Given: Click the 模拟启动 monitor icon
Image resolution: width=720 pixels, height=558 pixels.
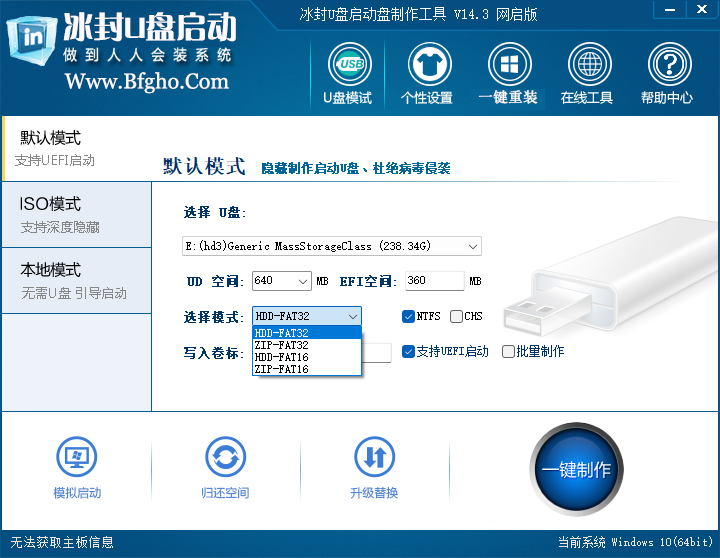Looking at the screenshot, I should tap(77, 457).
